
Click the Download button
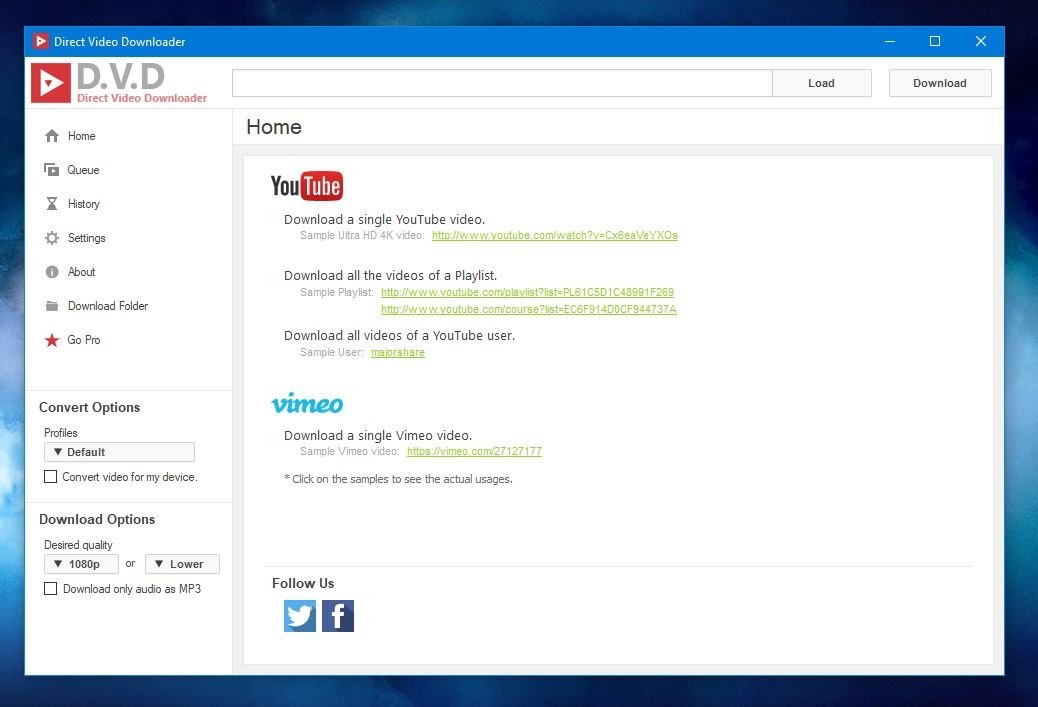(x=940, y=83)
